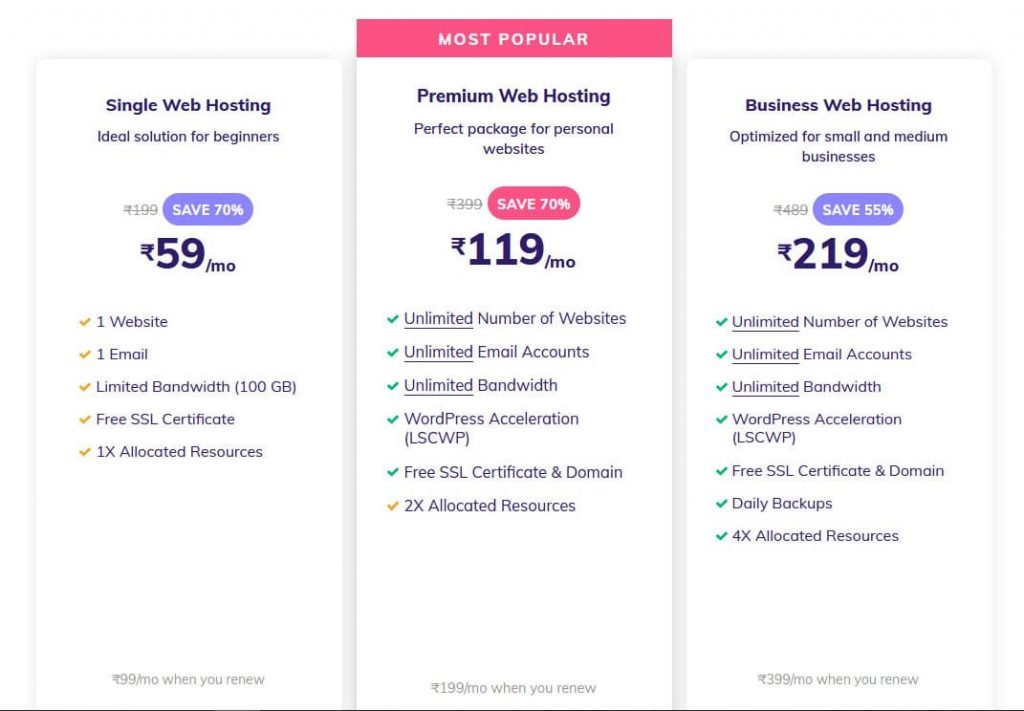Open the underlined "Unlimited" link for Premium websites
Image resolution: width=1024 pixels, height=711 pixels.
(437, 318)
